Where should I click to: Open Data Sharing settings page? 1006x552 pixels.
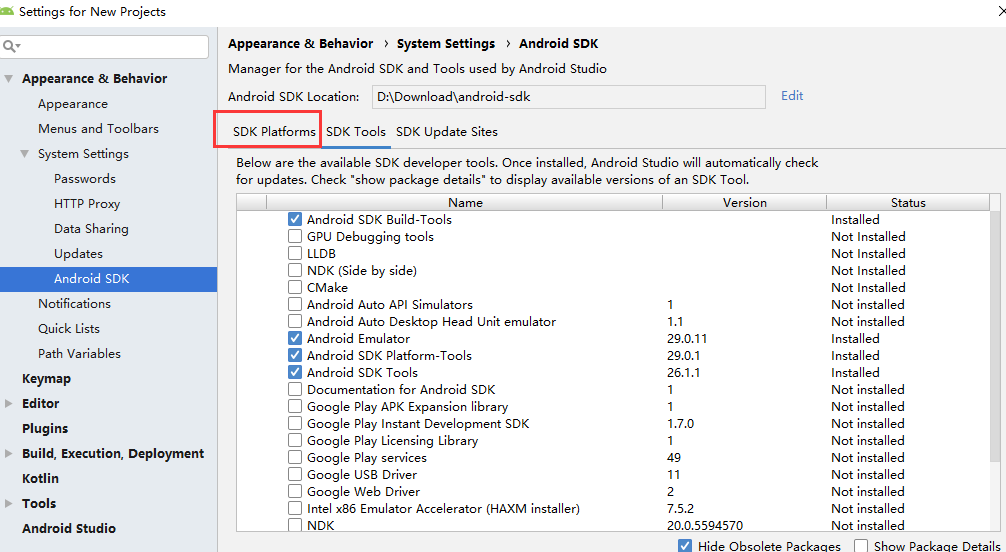coord(91,229)
